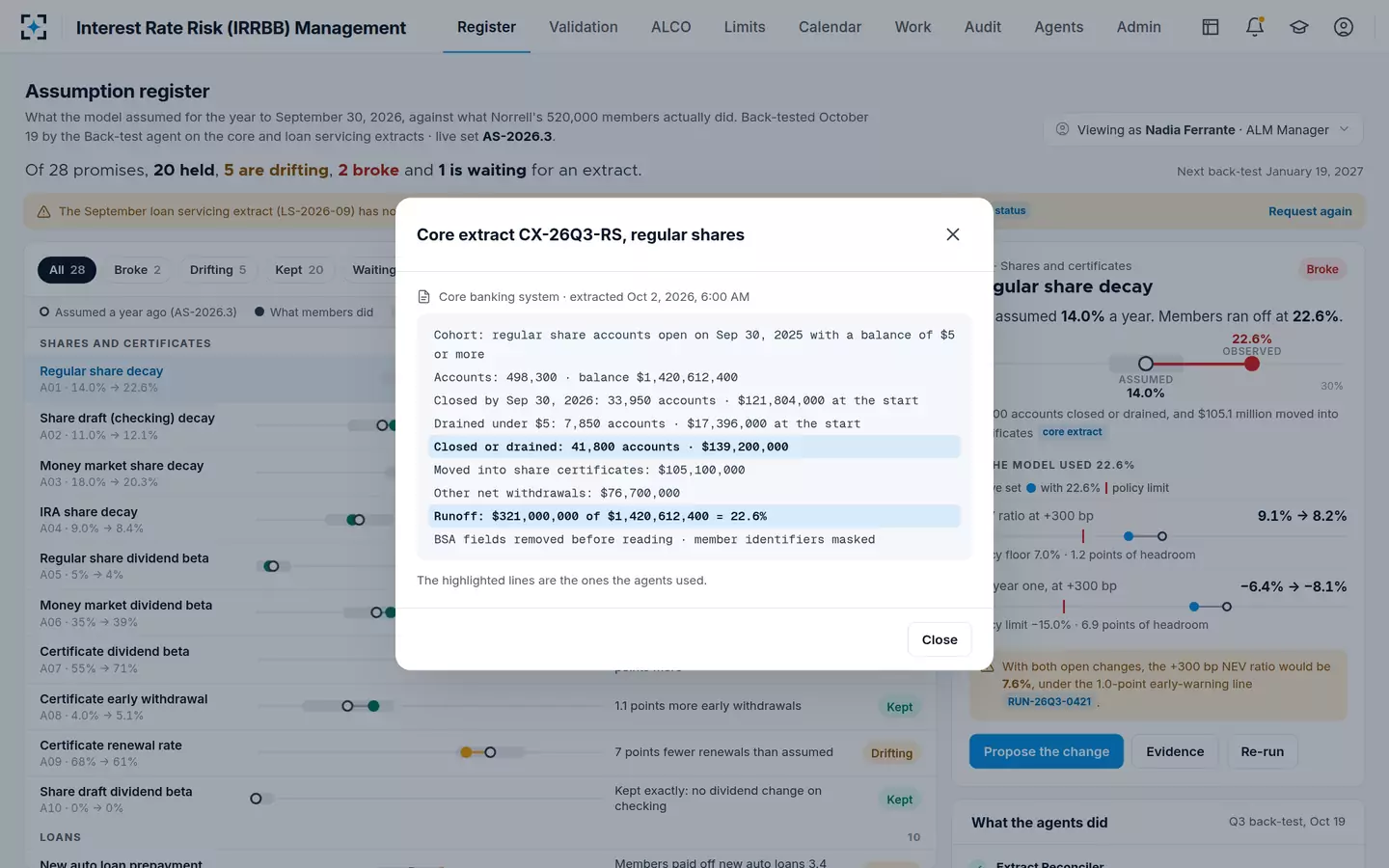Viewport: 1389px width, 868px height.
Task: Click the person icon in Viewing as selector
Action: [1062, 129]
